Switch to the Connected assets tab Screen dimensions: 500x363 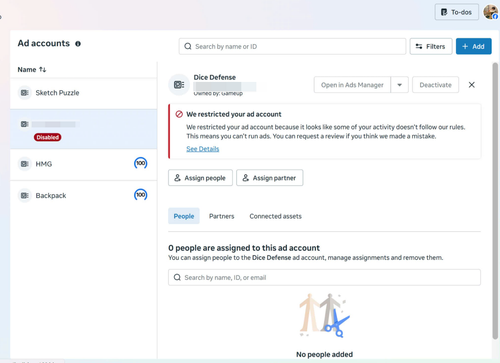(x=275, y=216)
